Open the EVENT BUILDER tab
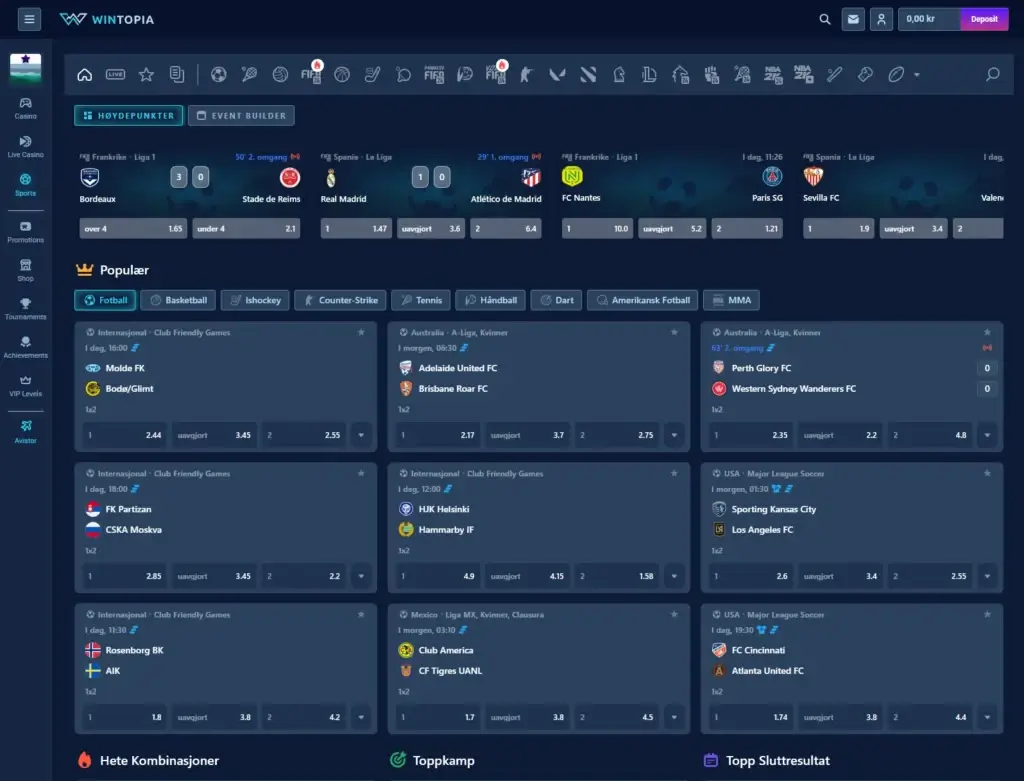1024x781 pixels. (x=241, y=116)
